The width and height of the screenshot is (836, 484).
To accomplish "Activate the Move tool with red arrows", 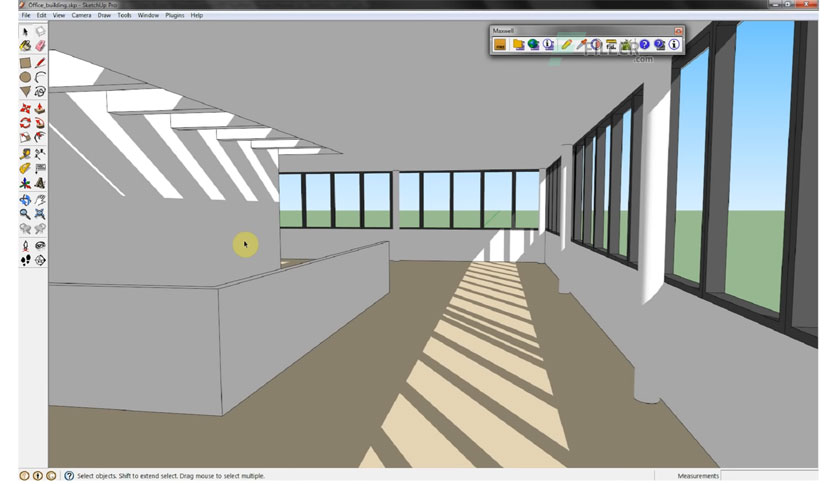I will click(25, 108).
